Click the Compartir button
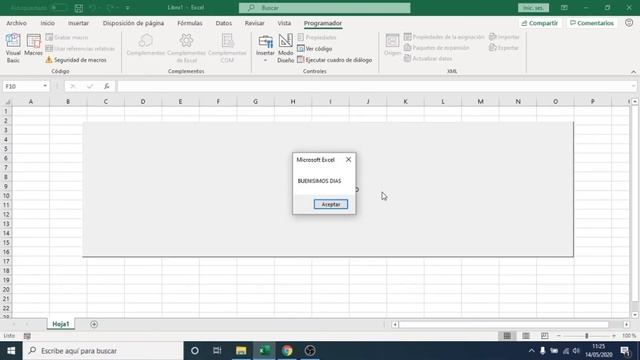The height and width of the screenshot is (360, 640). pyautogui.click(x=540, y=23)
